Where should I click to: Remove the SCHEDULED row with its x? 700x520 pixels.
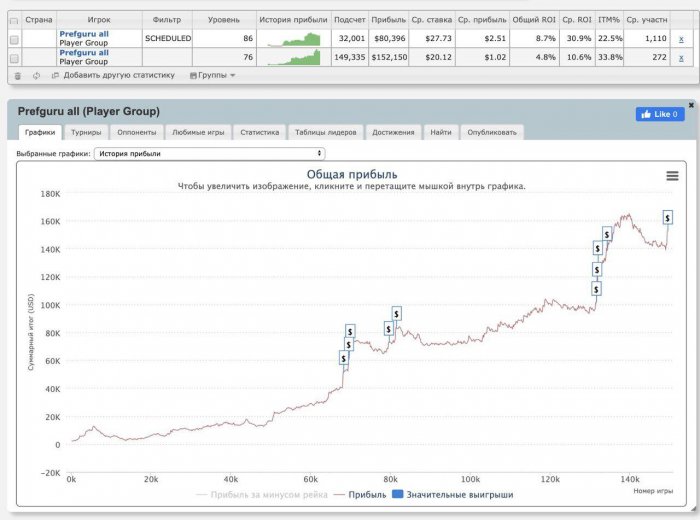pos(681,39)
